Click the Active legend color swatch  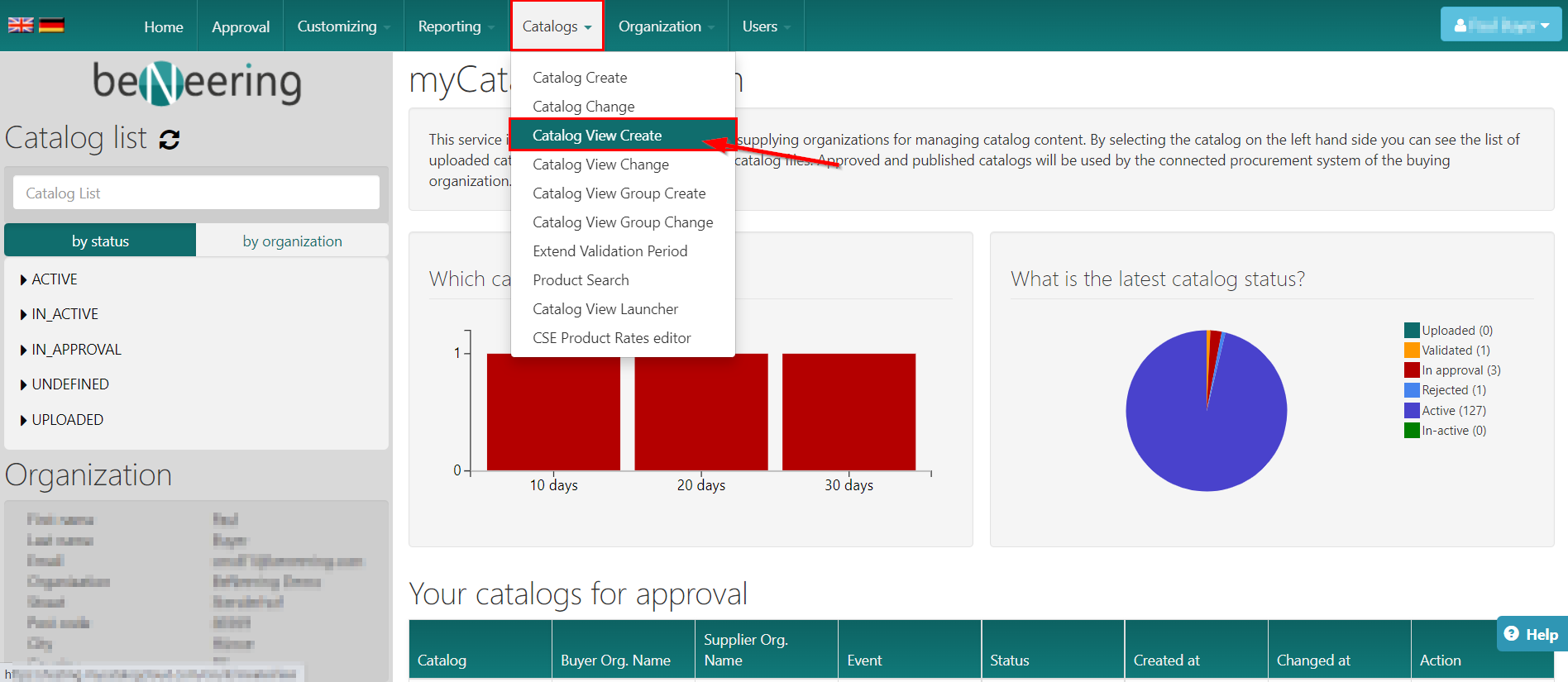point(1412,411)
